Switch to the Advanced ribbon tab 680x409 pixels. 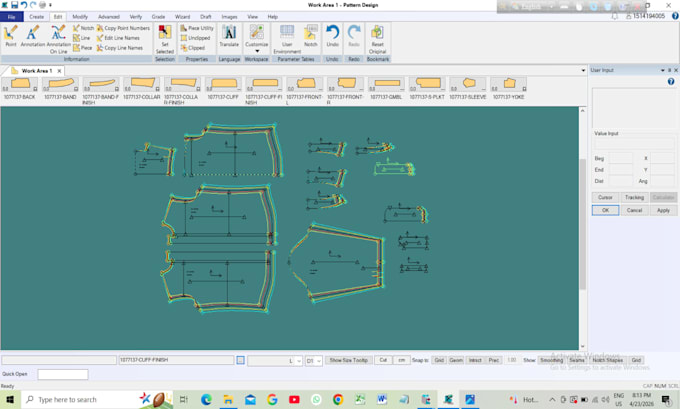tap(108, 16)
